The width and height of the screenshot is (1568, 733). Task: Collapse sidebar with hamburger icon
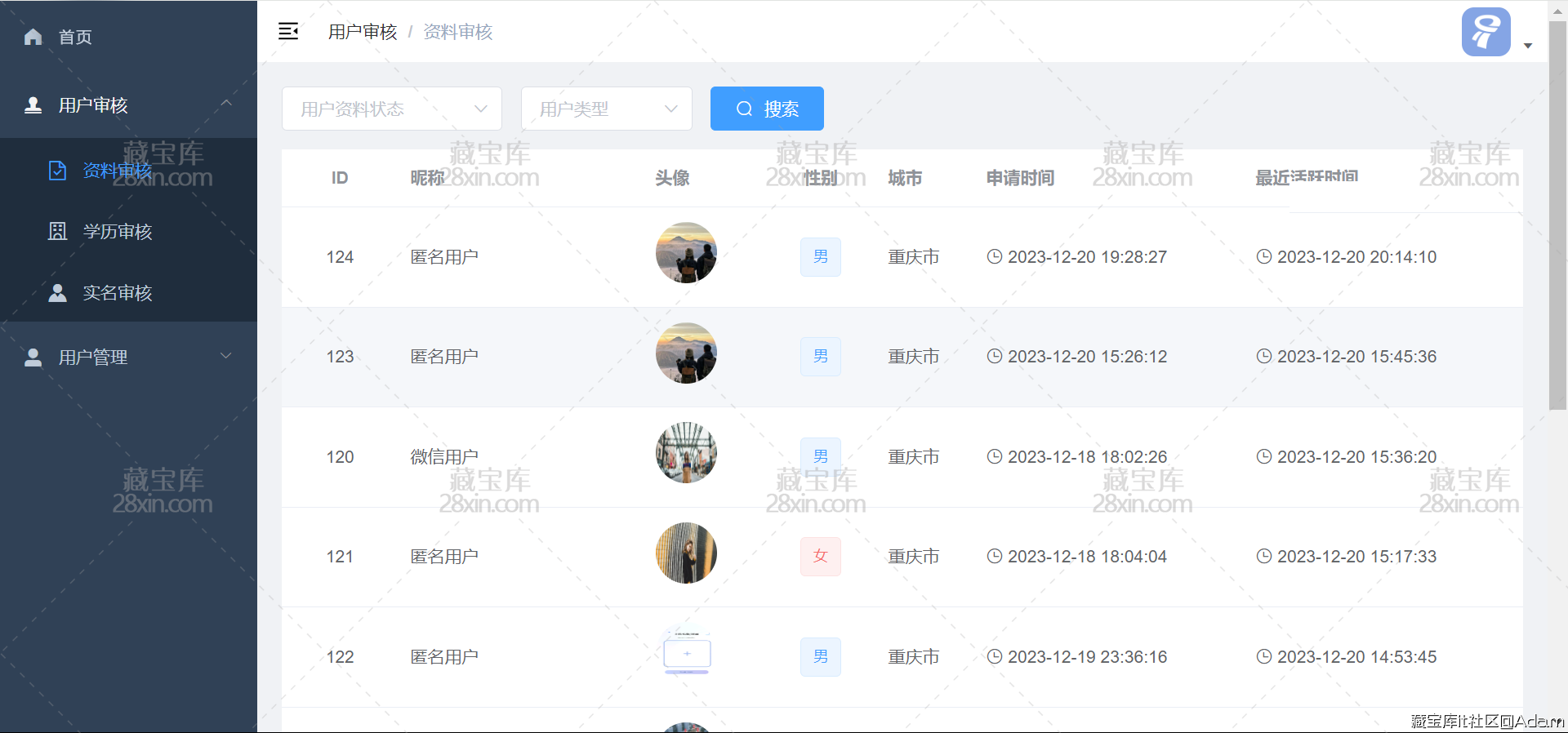[288, 31]
